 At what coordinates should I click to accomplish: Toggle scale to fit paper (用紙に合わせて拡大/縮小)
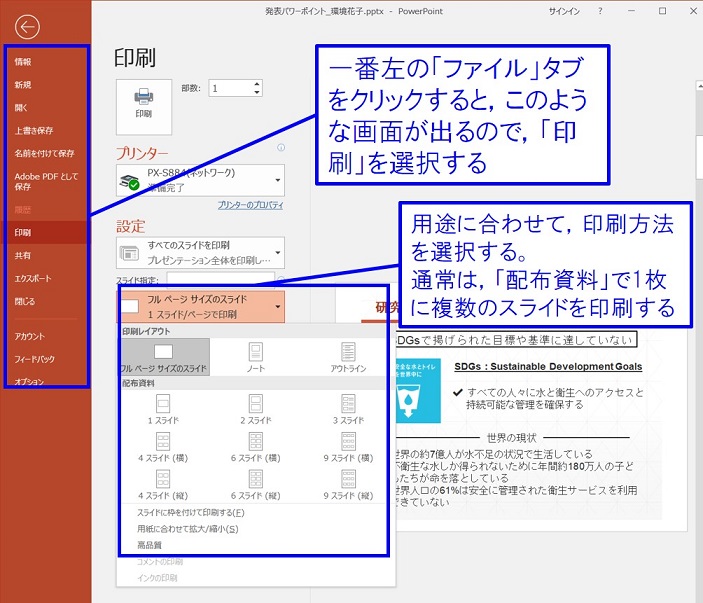click(180, 529)
